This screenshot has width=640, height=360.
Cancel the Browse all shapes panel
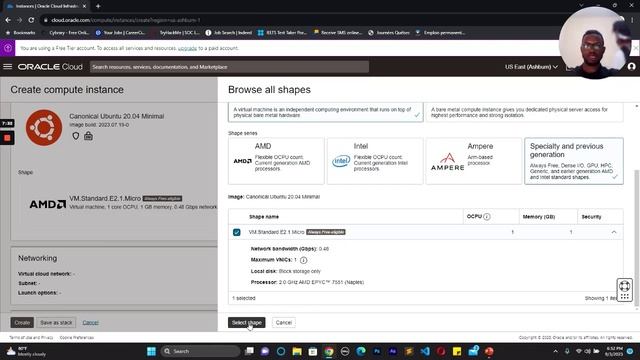pos(284,322)
